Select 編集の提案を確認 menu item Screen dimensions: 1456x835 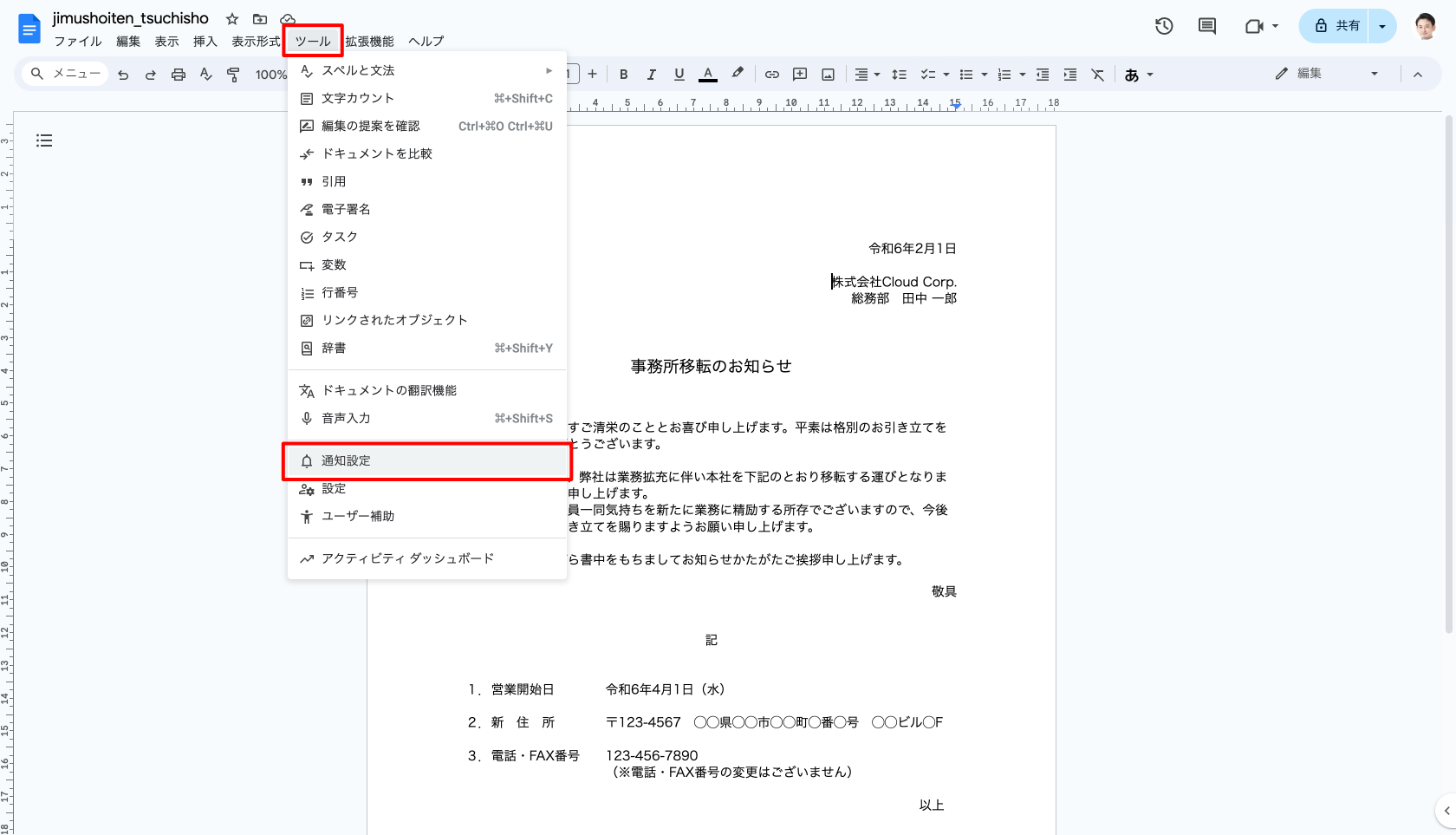pyautogui.click(x=427, y=126)
